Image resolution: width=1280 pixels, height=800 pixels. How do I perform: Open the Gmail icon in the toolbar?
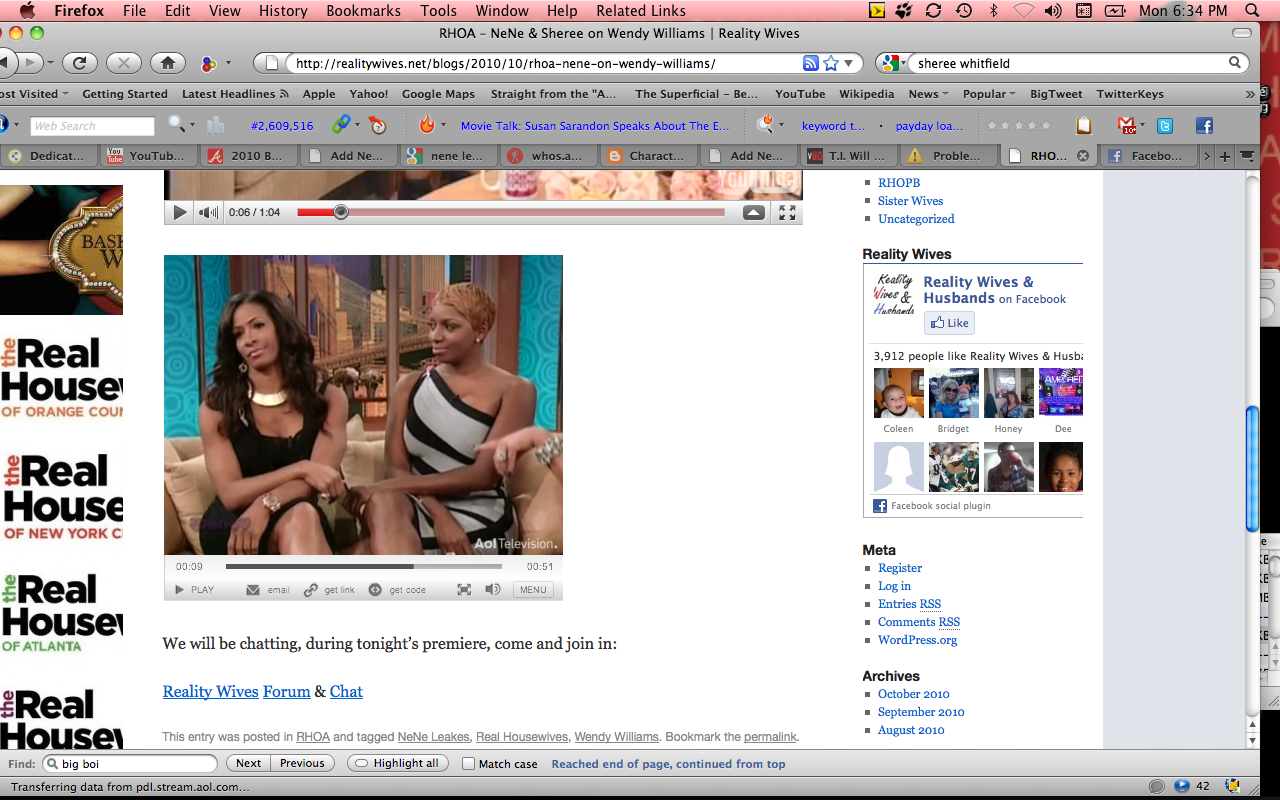tap(1127, 126)
